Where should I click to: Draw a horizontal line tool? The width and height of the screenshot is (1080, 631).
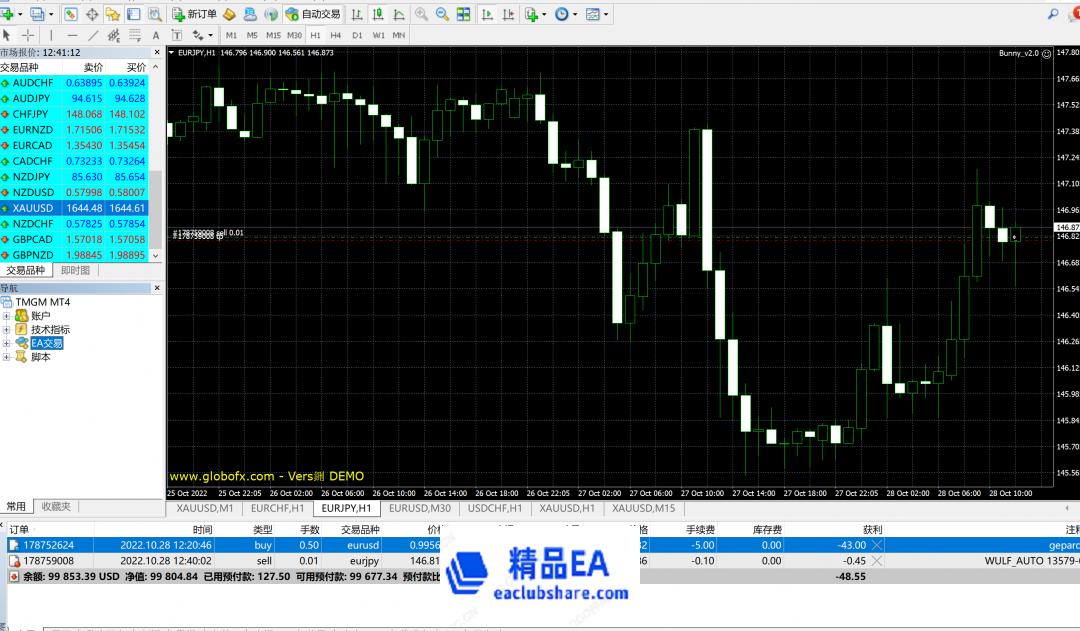(x=71, y=35)
